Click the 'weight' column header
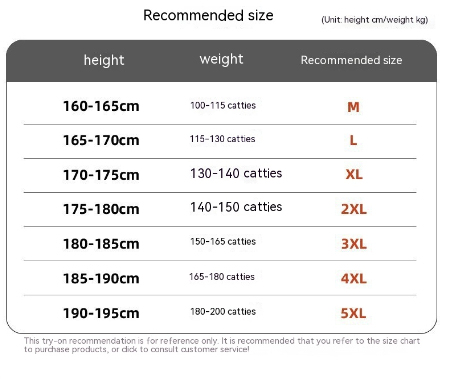This screenshot has height=379, width=451. pos(221,60)
